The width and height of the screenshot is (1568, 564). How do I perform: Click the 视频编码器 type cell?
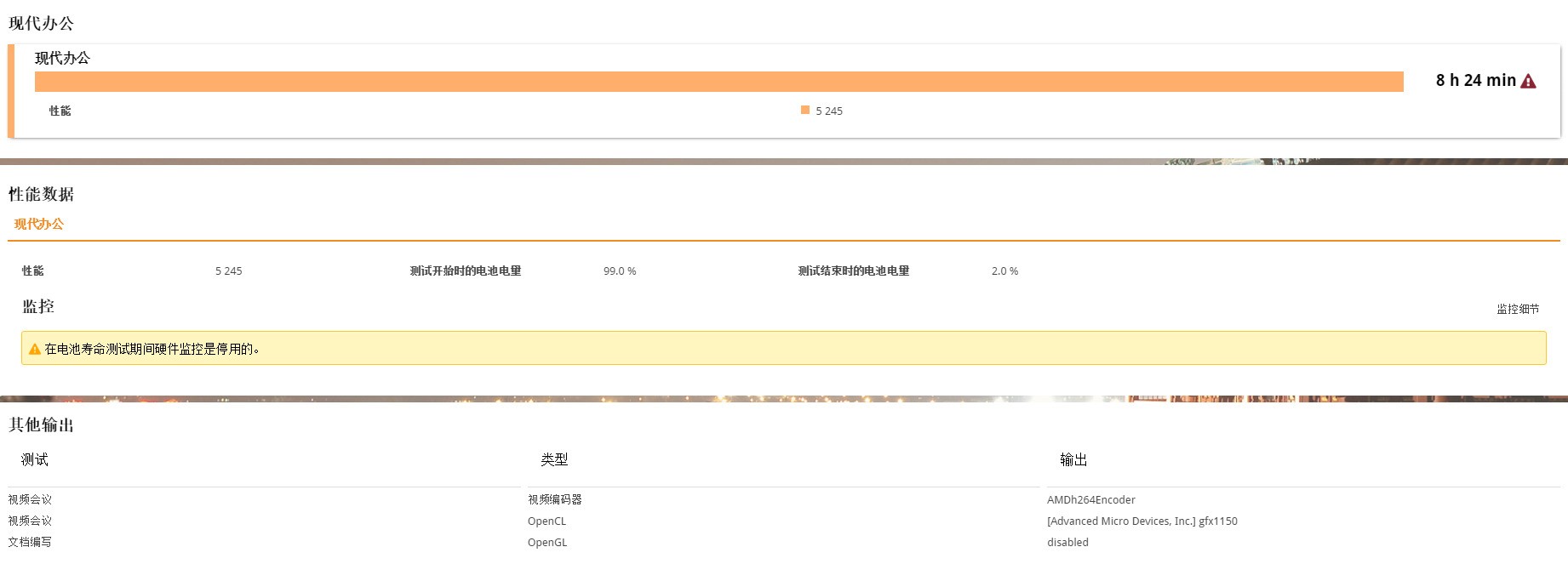tap(554, 499)
